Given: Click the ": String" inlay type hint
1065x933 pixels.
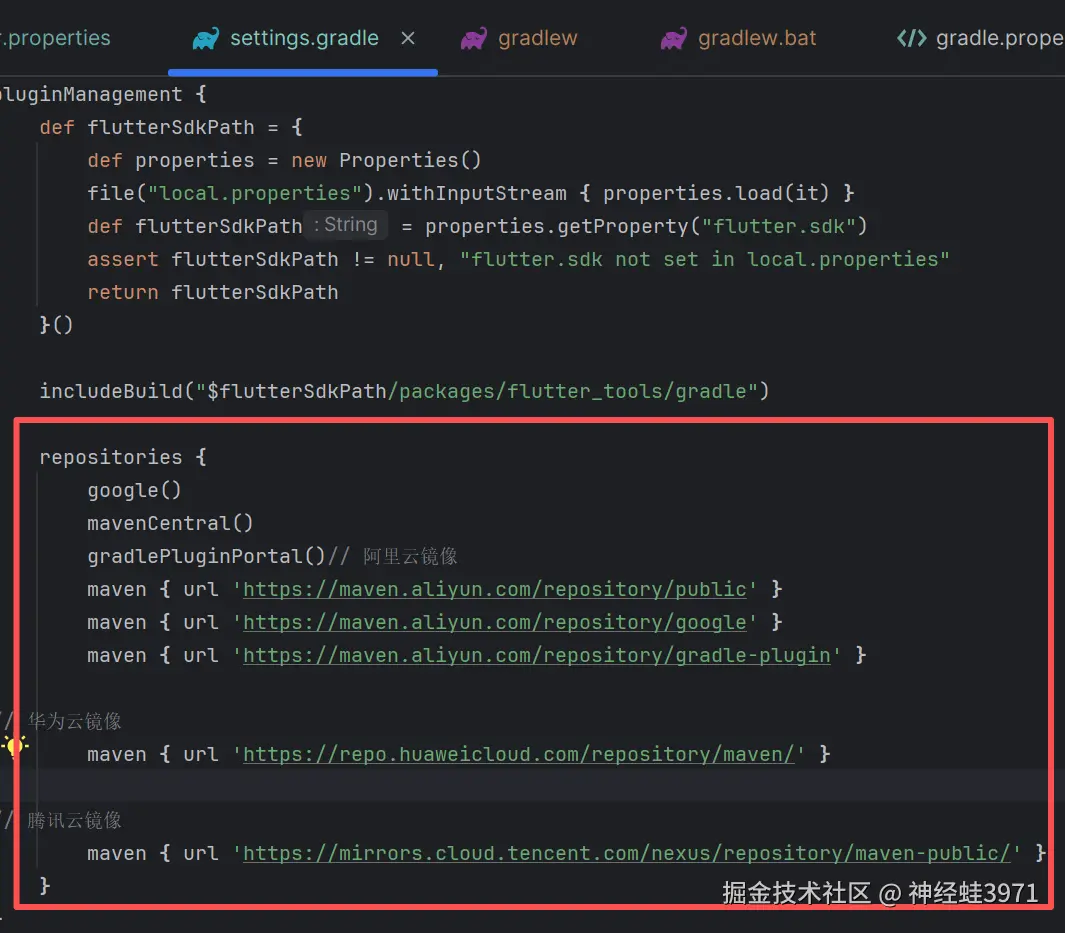Looking at the screenshot, I should [345, 225].
